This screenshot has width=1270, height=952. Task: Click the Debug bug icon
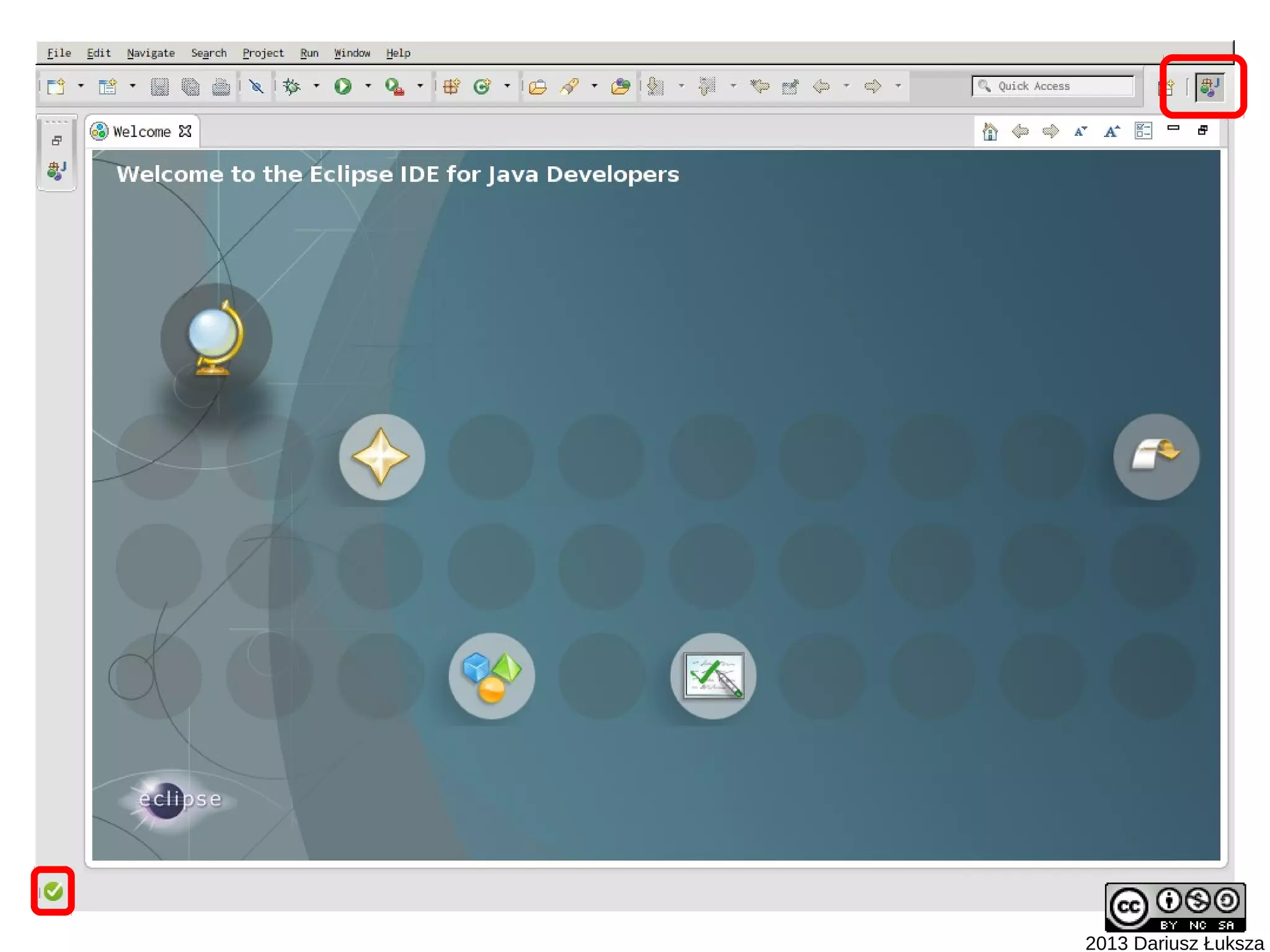coord(291,86)
